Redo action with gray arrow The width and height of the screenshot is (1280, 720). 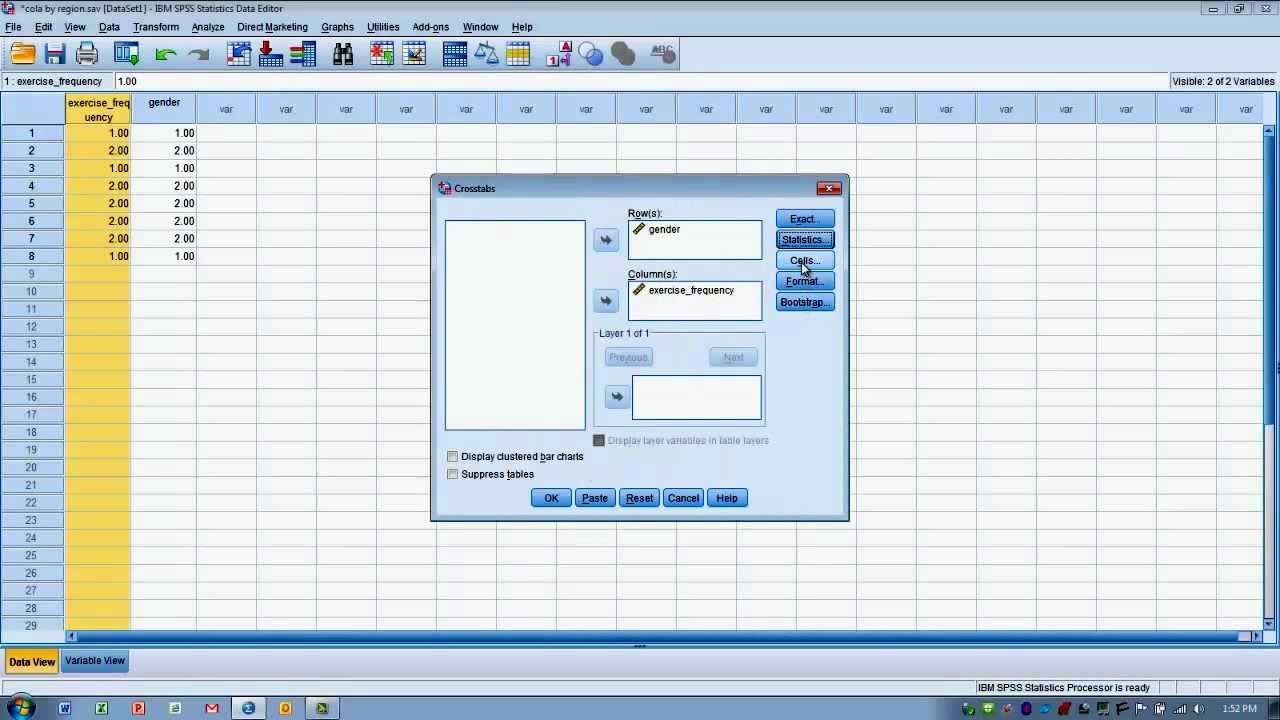pyautogui.click(x=198, y=55)
